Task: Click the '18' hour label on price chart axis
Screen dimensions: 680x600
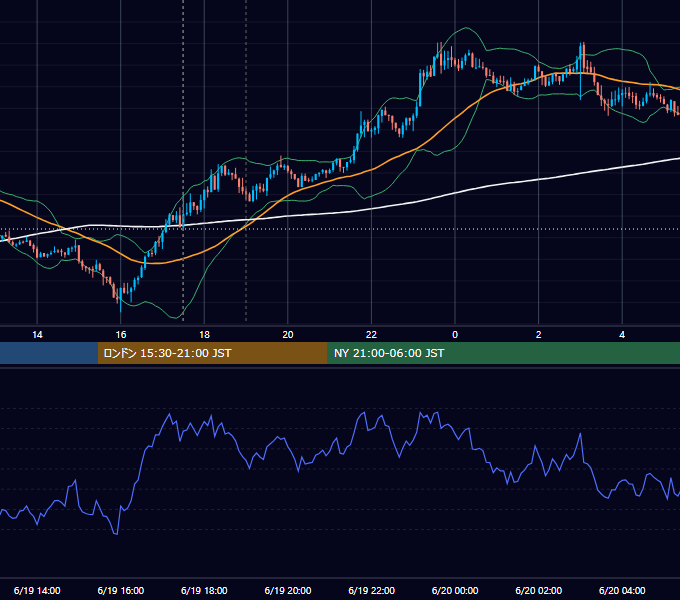Action: tap(204, 335)
